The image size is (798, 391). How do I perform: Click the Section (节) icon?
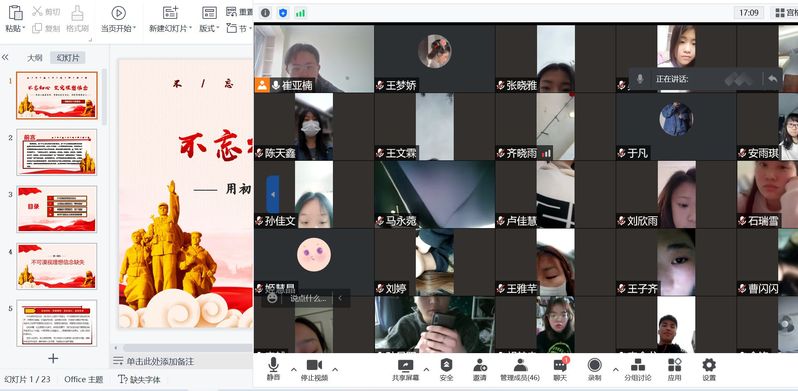click(232, 28)
